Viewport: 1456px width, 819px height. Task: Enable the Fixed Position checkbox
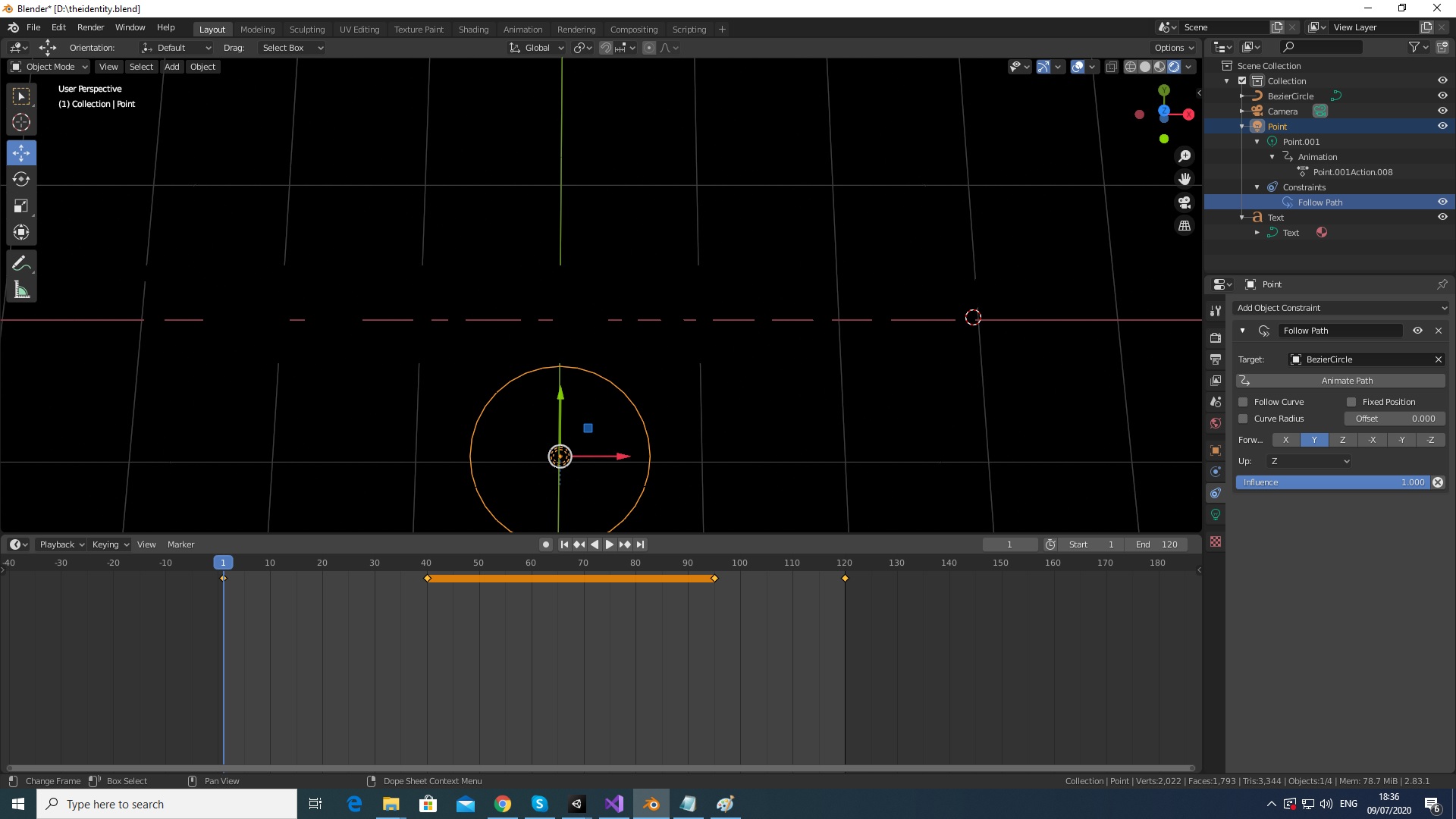pyautogui.click(x=1354, y=401)
